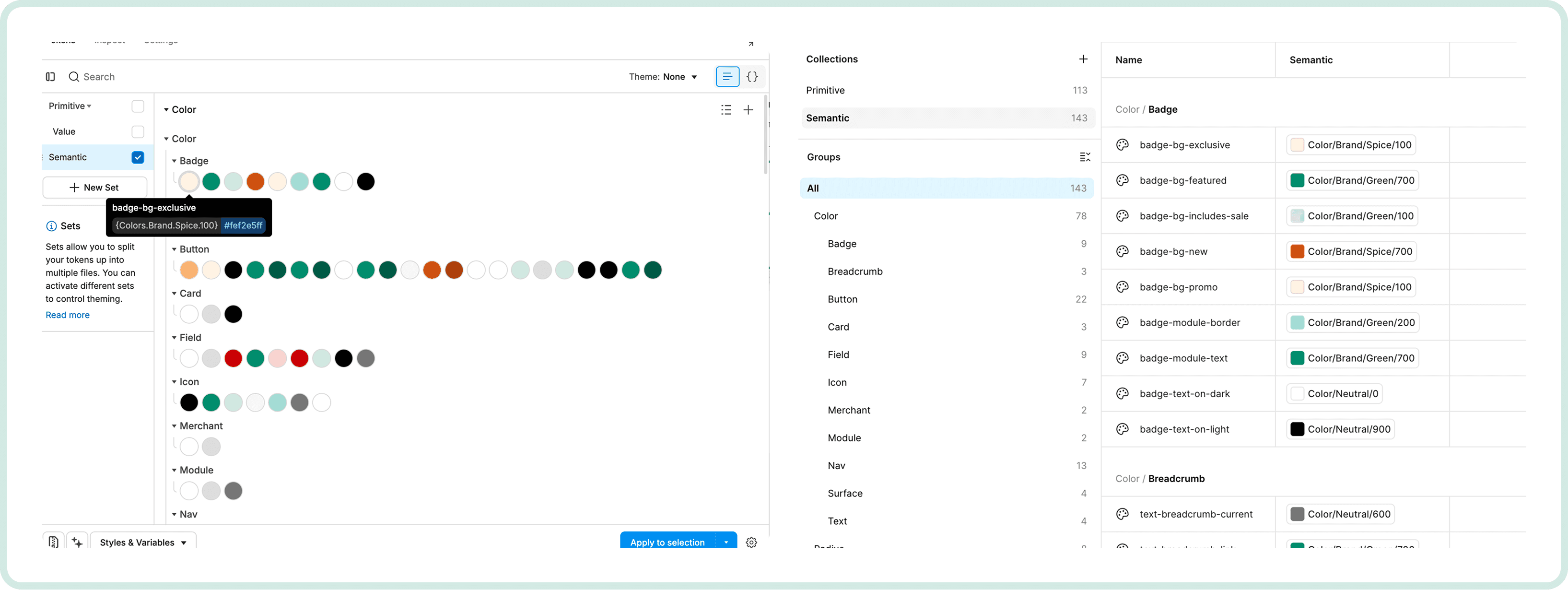
Task: Toggle the sidebar panel icon
Action: pyautogui.click(x=50, y=77)
